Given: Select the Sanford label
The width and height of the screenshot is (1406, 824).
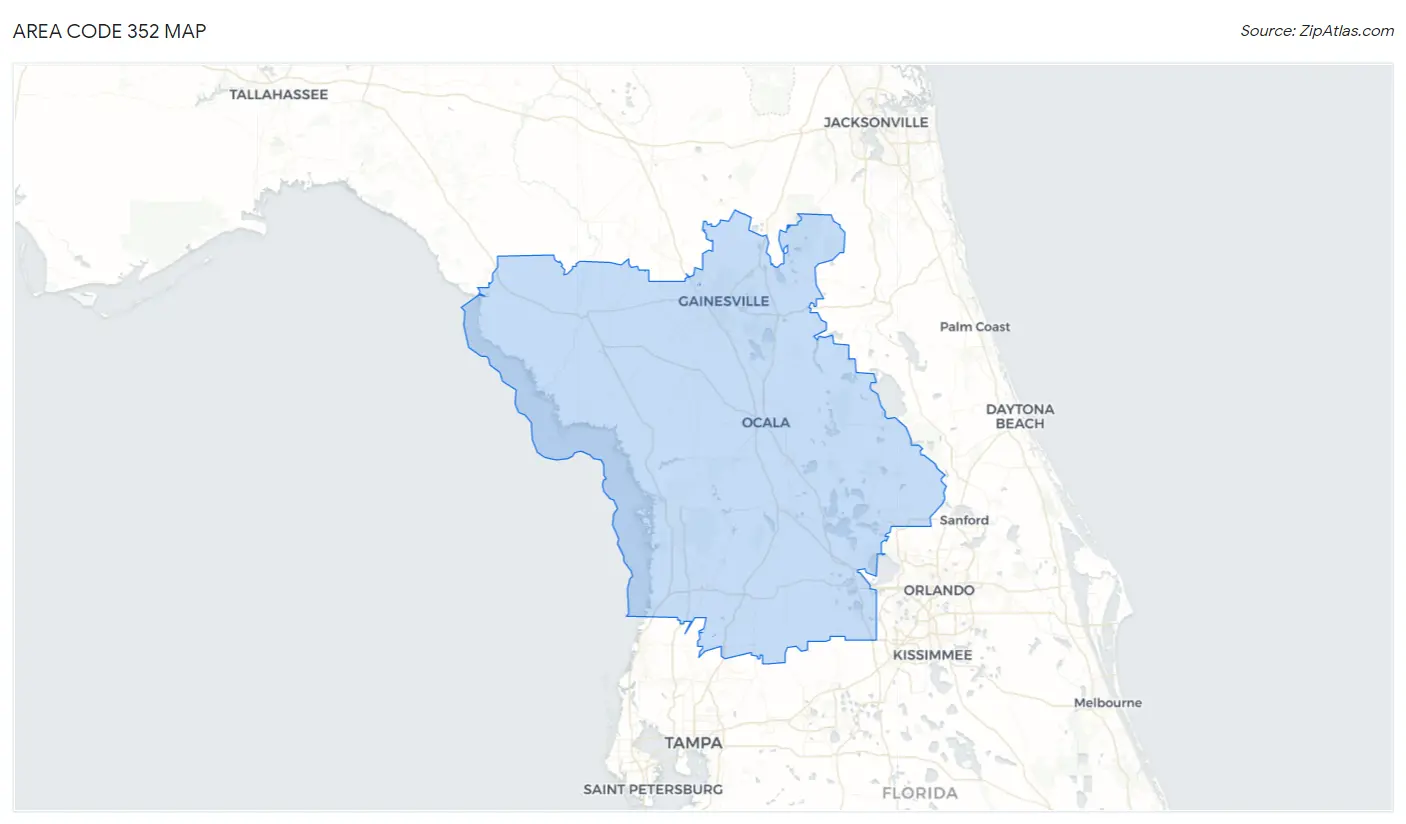Looking at the screenshot, I should 964,520.
